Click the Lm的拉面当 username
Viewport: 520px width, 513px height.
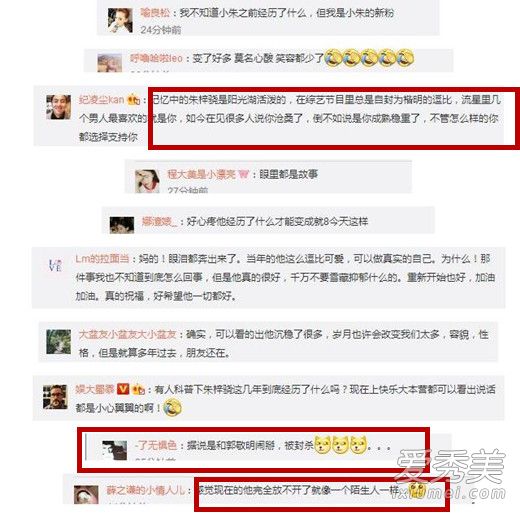[102, 259]
